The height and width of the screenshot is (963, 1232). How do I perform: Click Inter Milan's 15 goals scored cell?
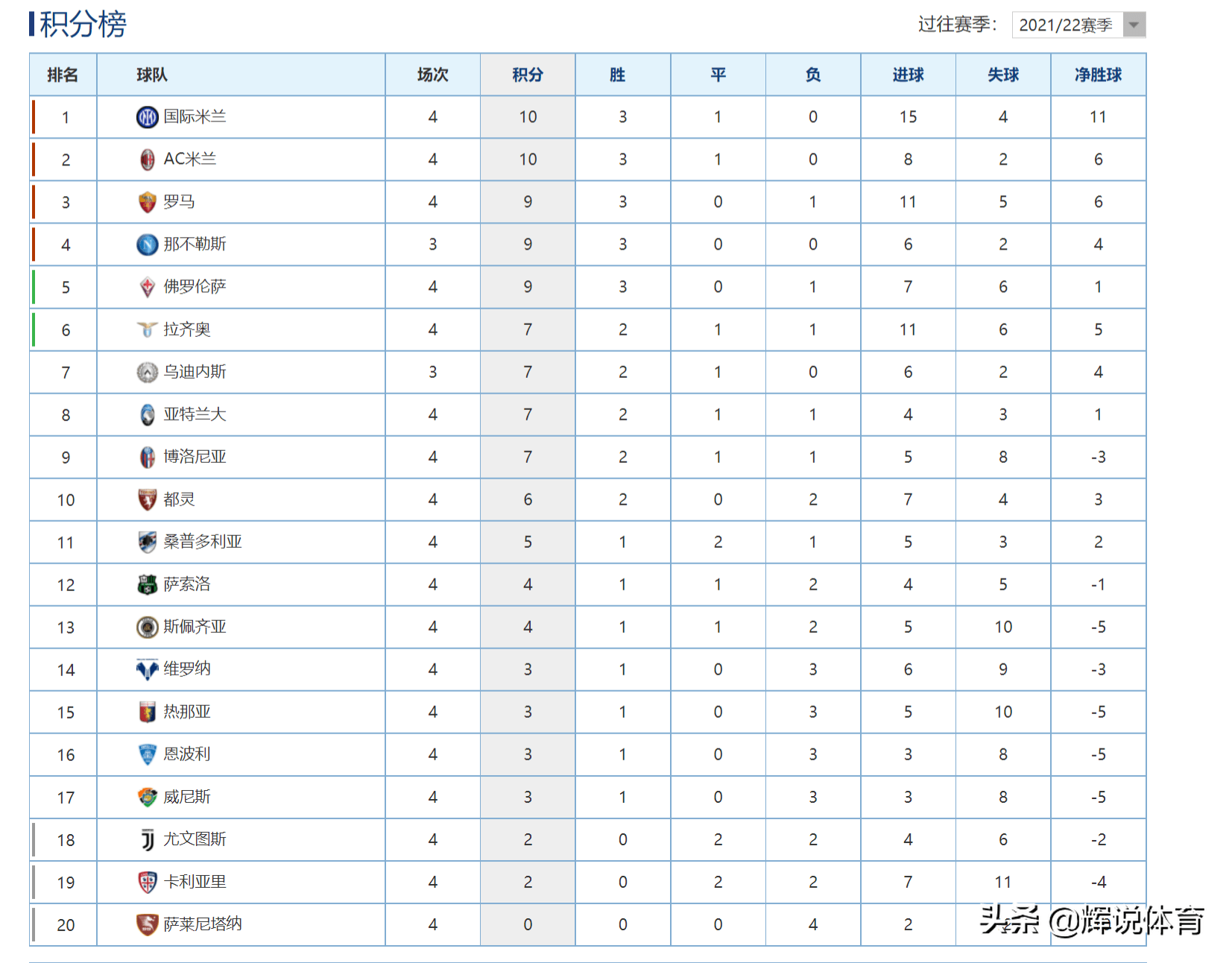coord(908,117)
